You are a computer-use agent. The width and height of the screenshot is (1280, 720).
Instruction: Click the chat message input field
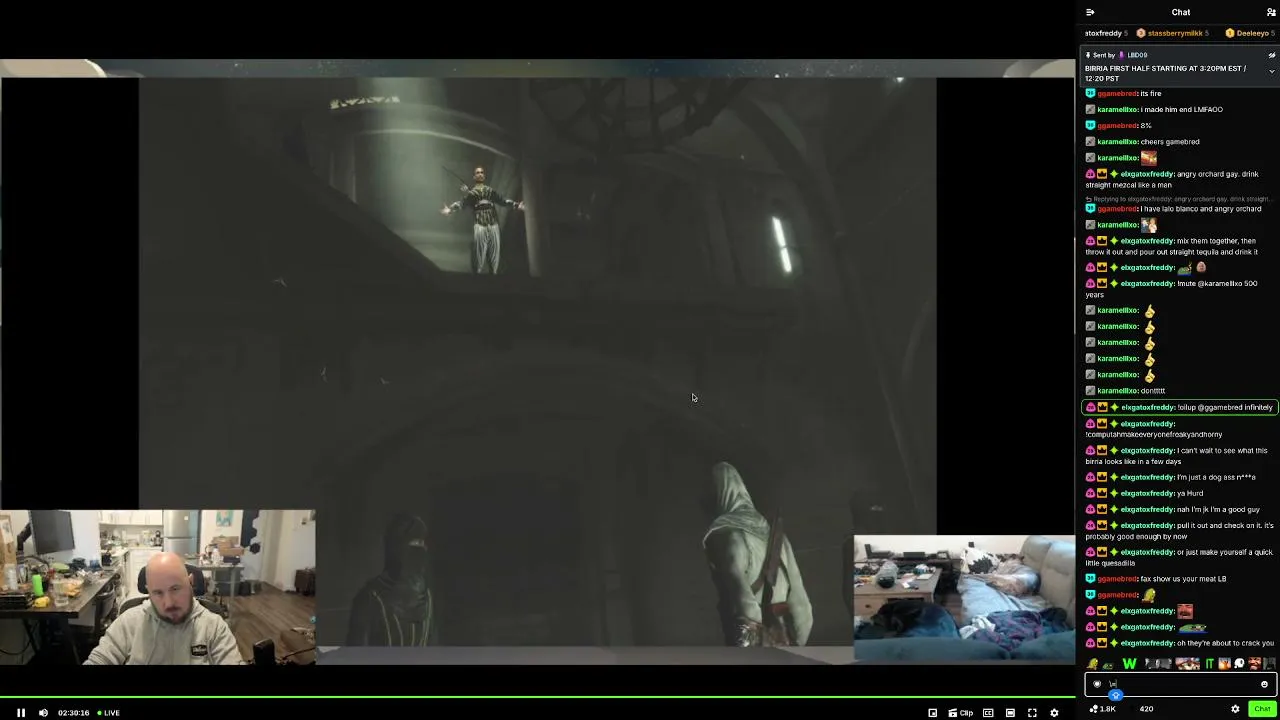click(x=1180, y=684)
